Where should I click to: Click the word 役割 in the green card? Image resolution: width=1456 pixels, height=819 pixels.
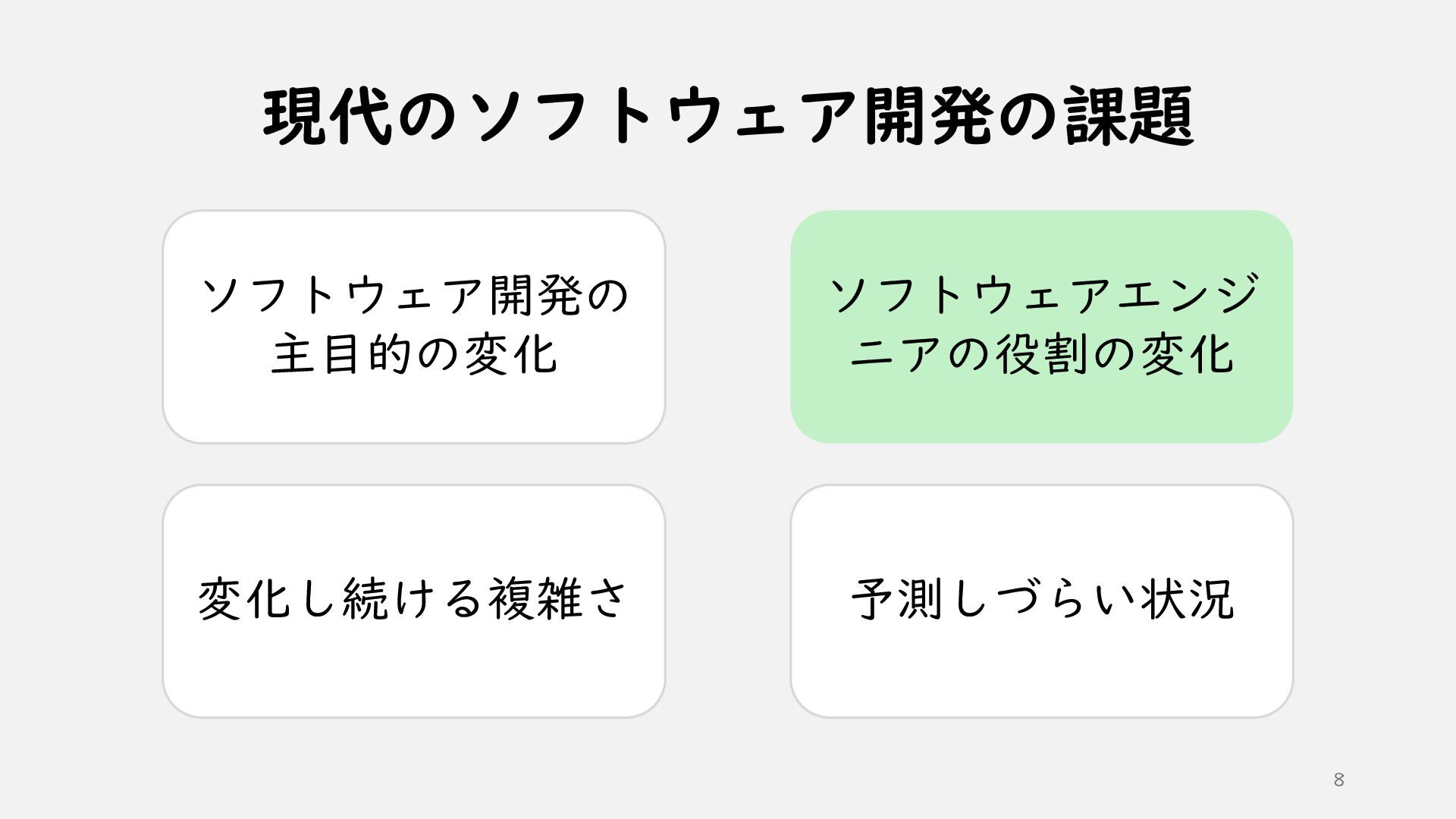pyautogui.click(x=1041, y=354)
